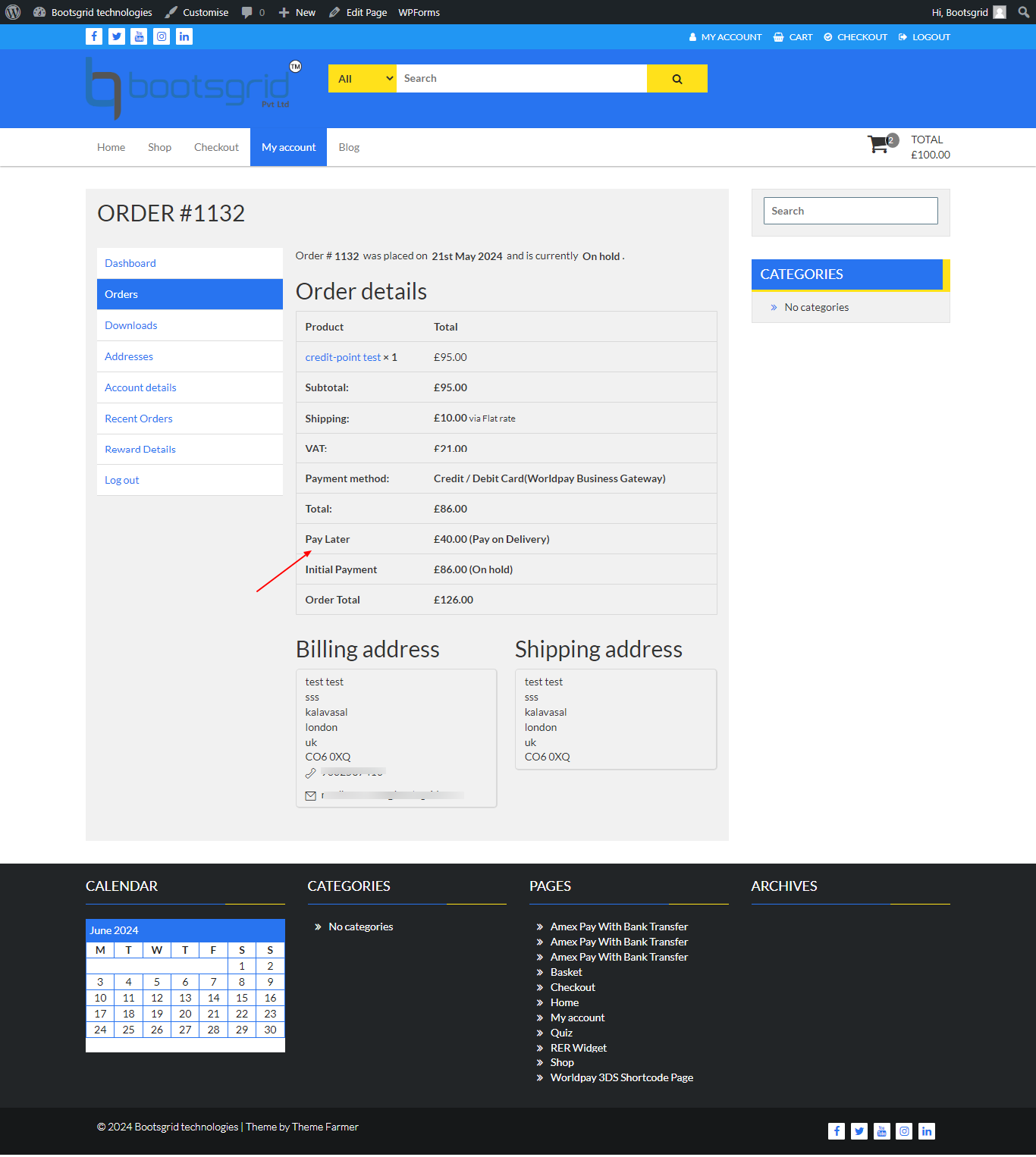Open credit-point test product link
Viewport: 1036px width, 1157px height.
[x=343, y=357]
